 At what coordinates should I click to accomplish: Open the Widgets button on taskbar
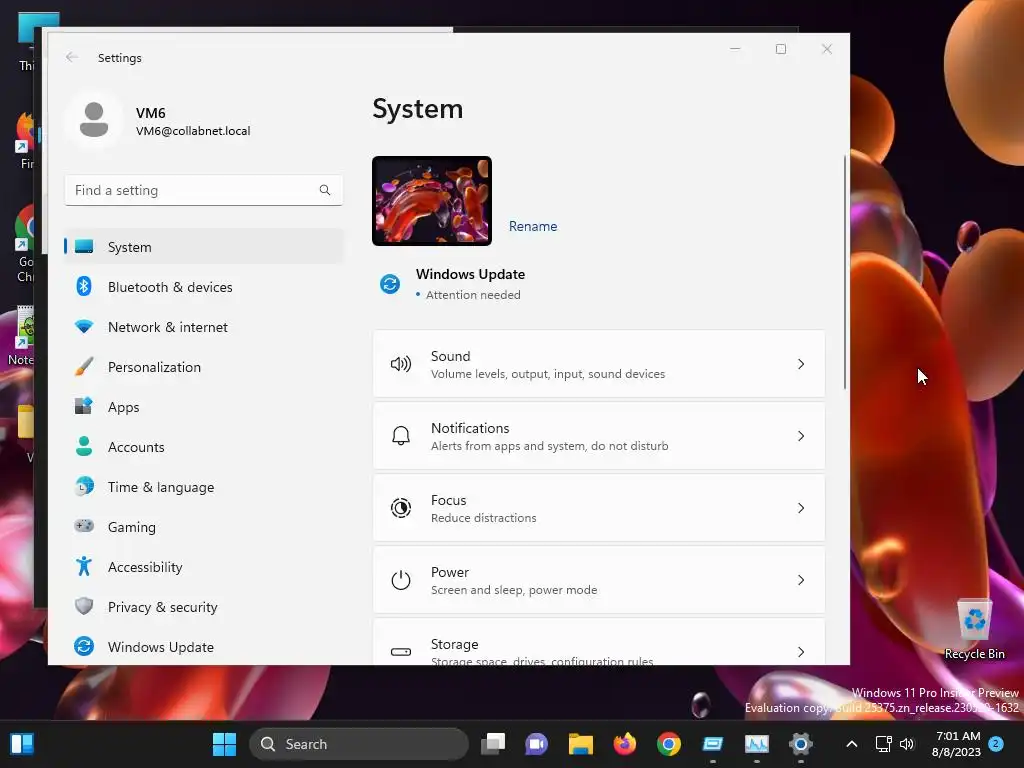pos(22,744)
